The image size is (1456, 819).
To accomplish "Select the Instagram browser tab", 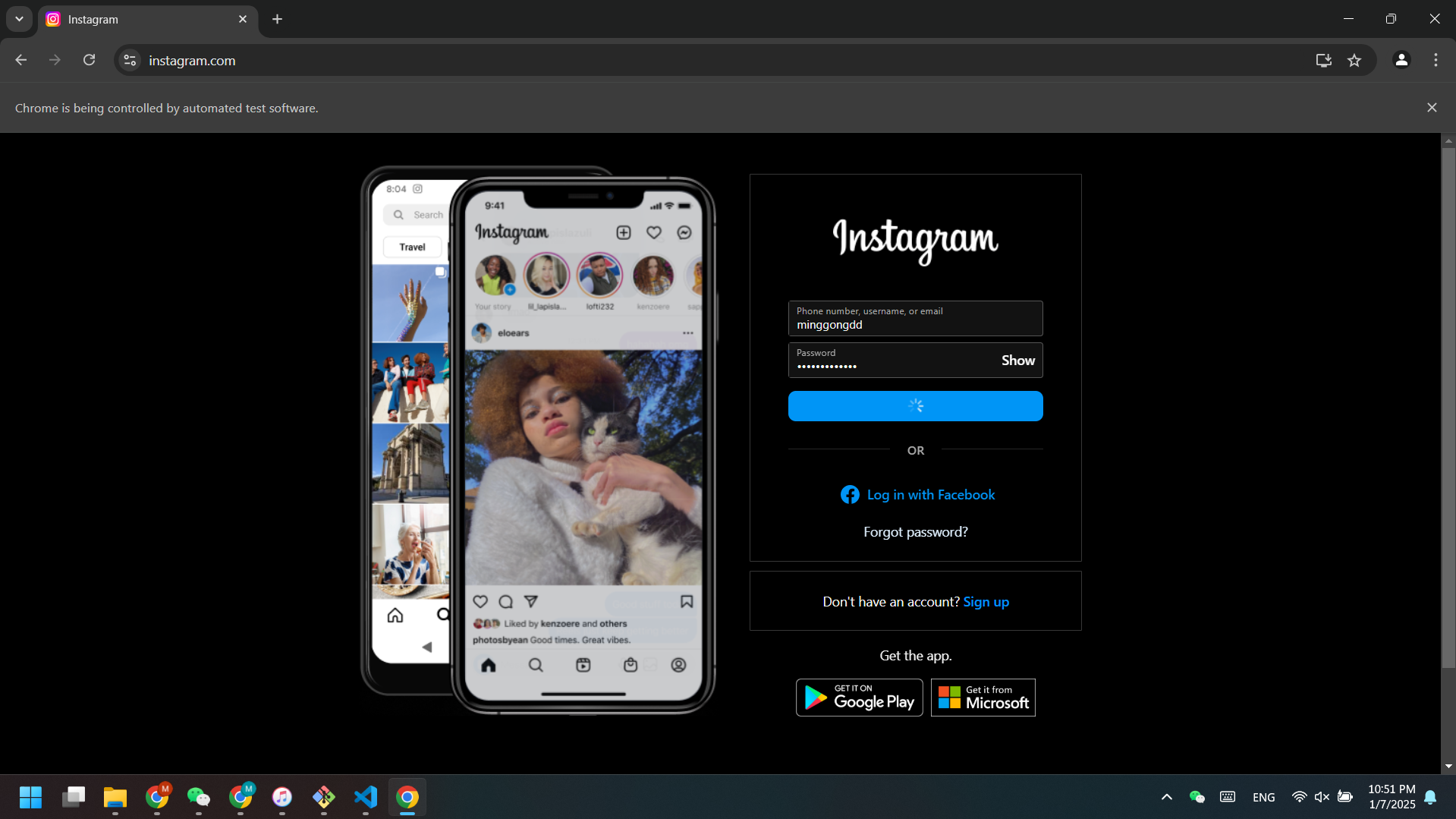I will click(x=148, y=20).
